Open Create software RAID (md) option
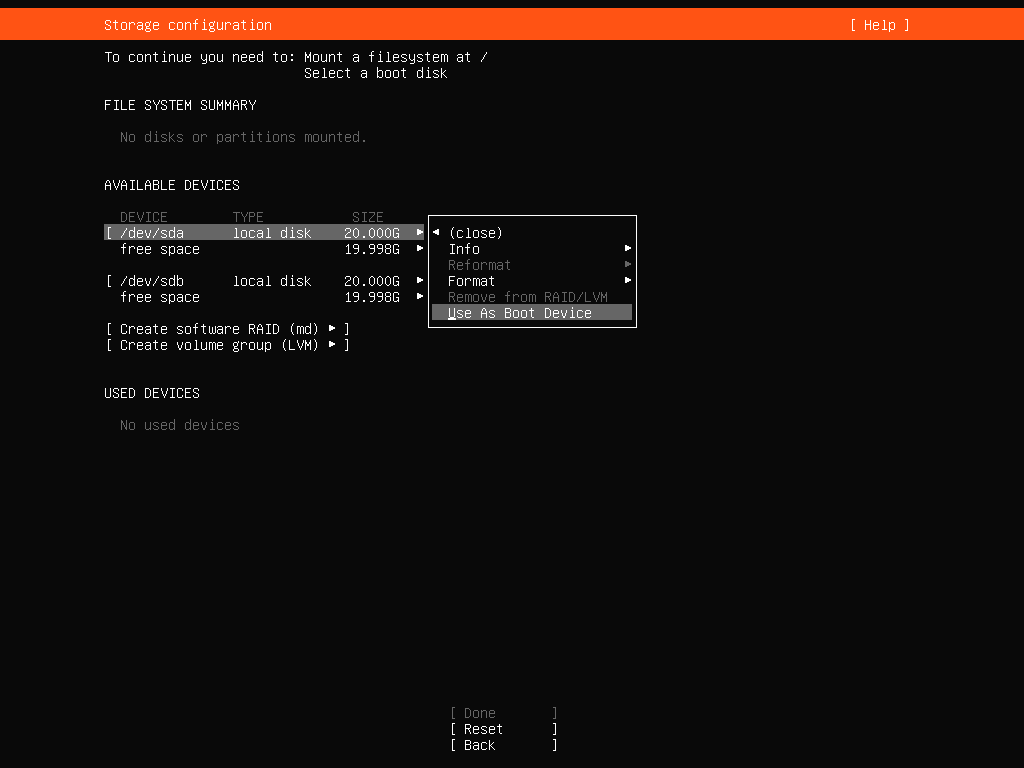Image resolution: width=1024 pixels, height=768 pixels. pos(227,329)
